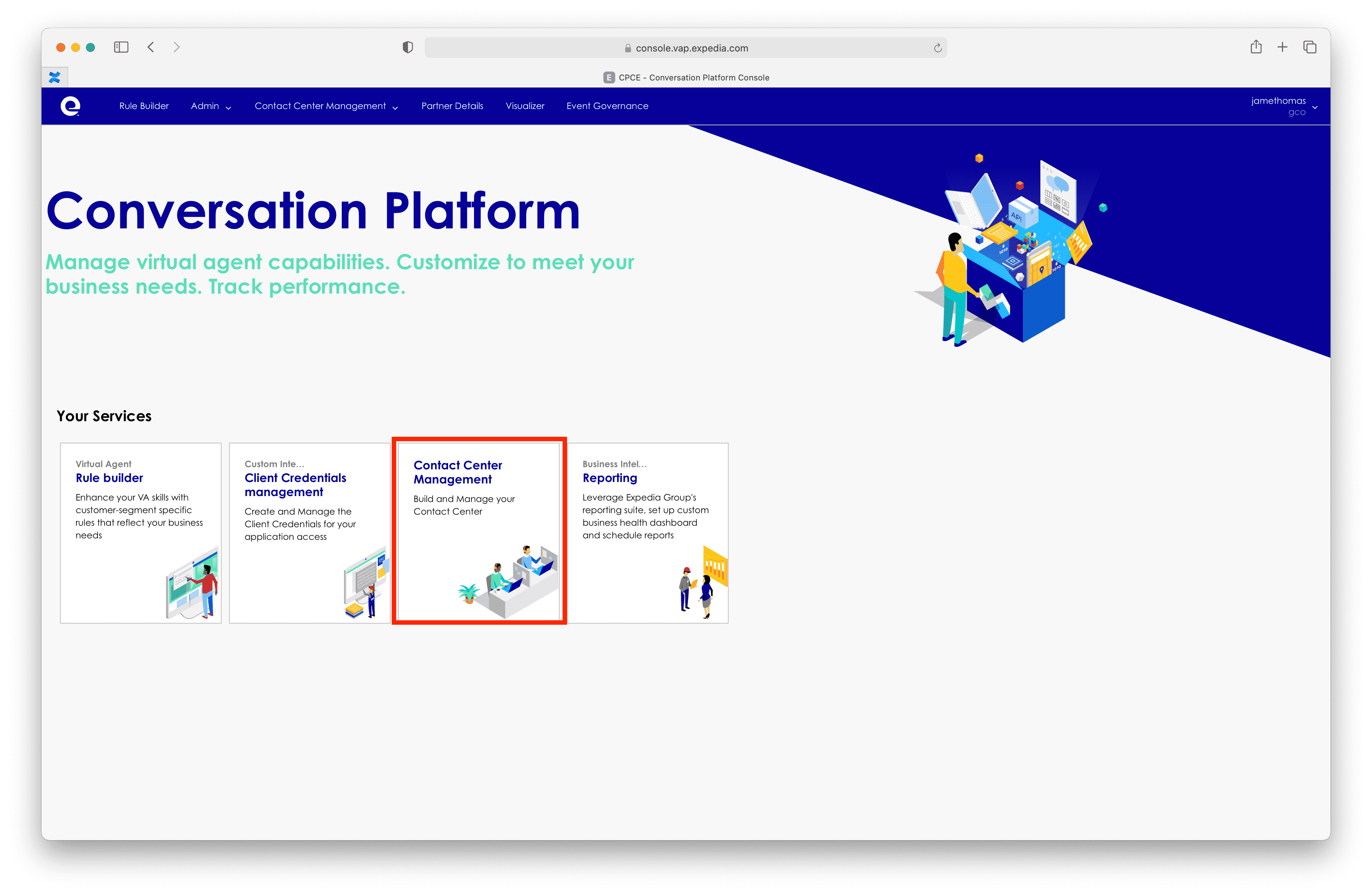
Task: Toggle the Safari sidebar
Action: pos(121,47)
